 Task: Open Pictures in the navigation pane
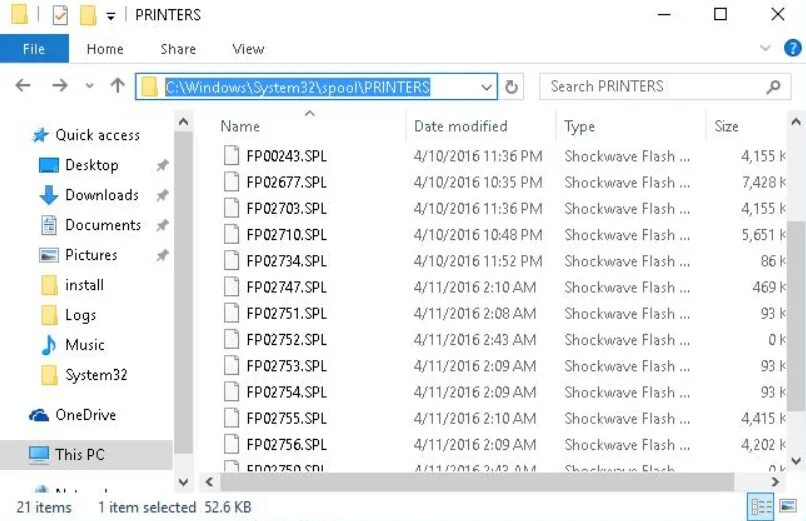[91, 254]
